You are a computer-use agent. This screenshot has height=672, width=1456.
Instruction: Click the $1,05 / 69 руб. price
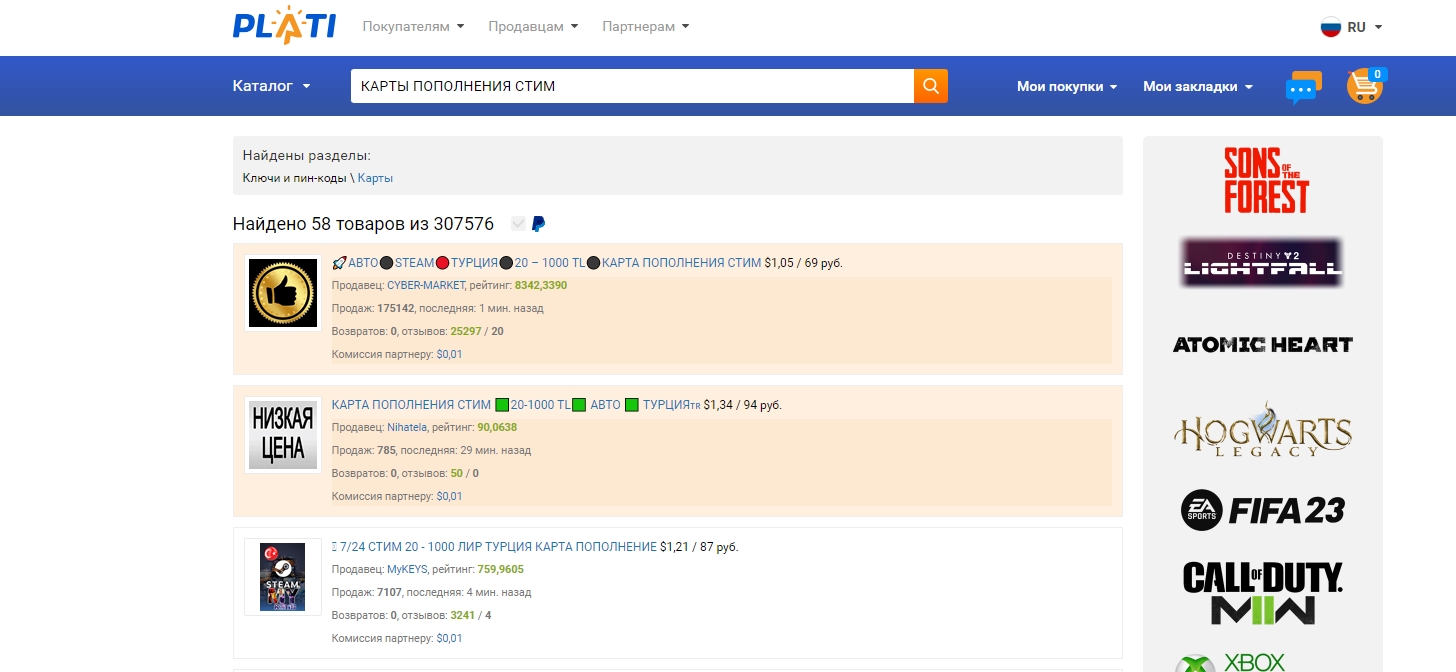click(803, 263)
